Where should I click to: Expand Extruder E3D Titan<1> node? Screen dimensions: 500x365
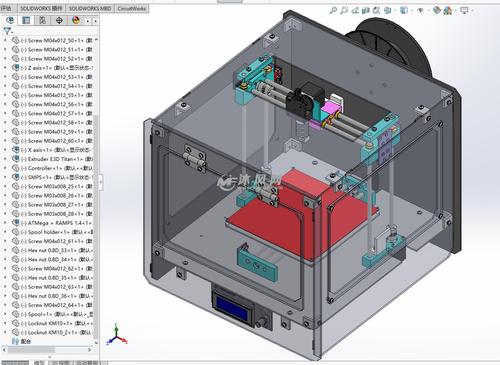pos(5,159)
